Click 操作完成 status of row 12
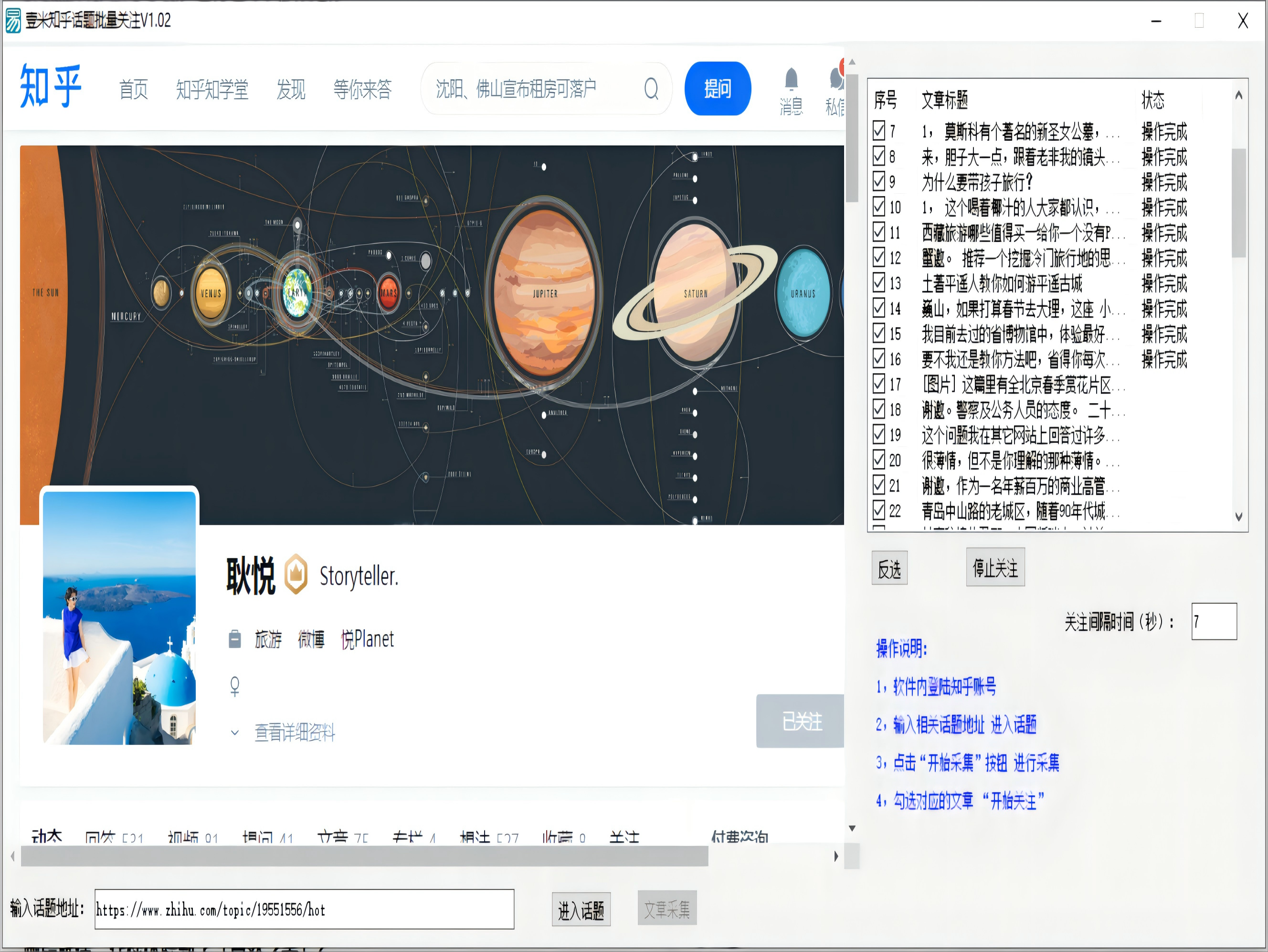The height and width of the screenshot is (952, 1268). click(1164, 258)
